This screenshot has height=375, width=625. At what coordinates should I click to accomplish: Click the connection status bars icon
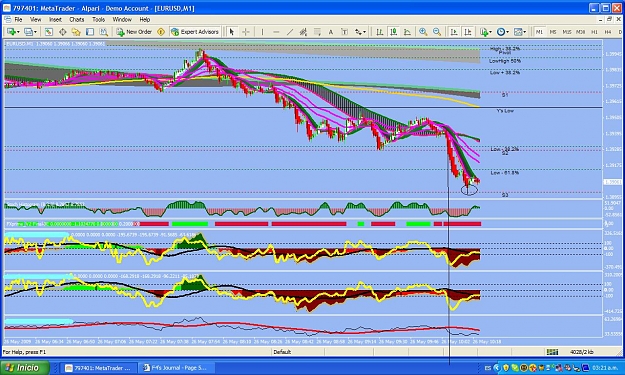click(552, 352)
